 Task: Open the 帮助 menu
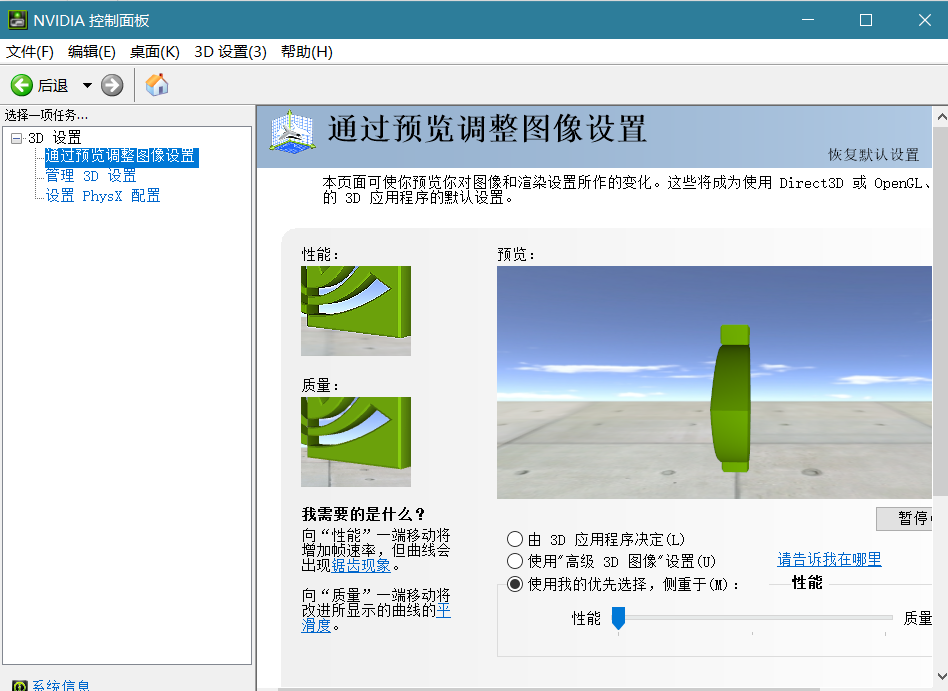click(x=306, y=52)
